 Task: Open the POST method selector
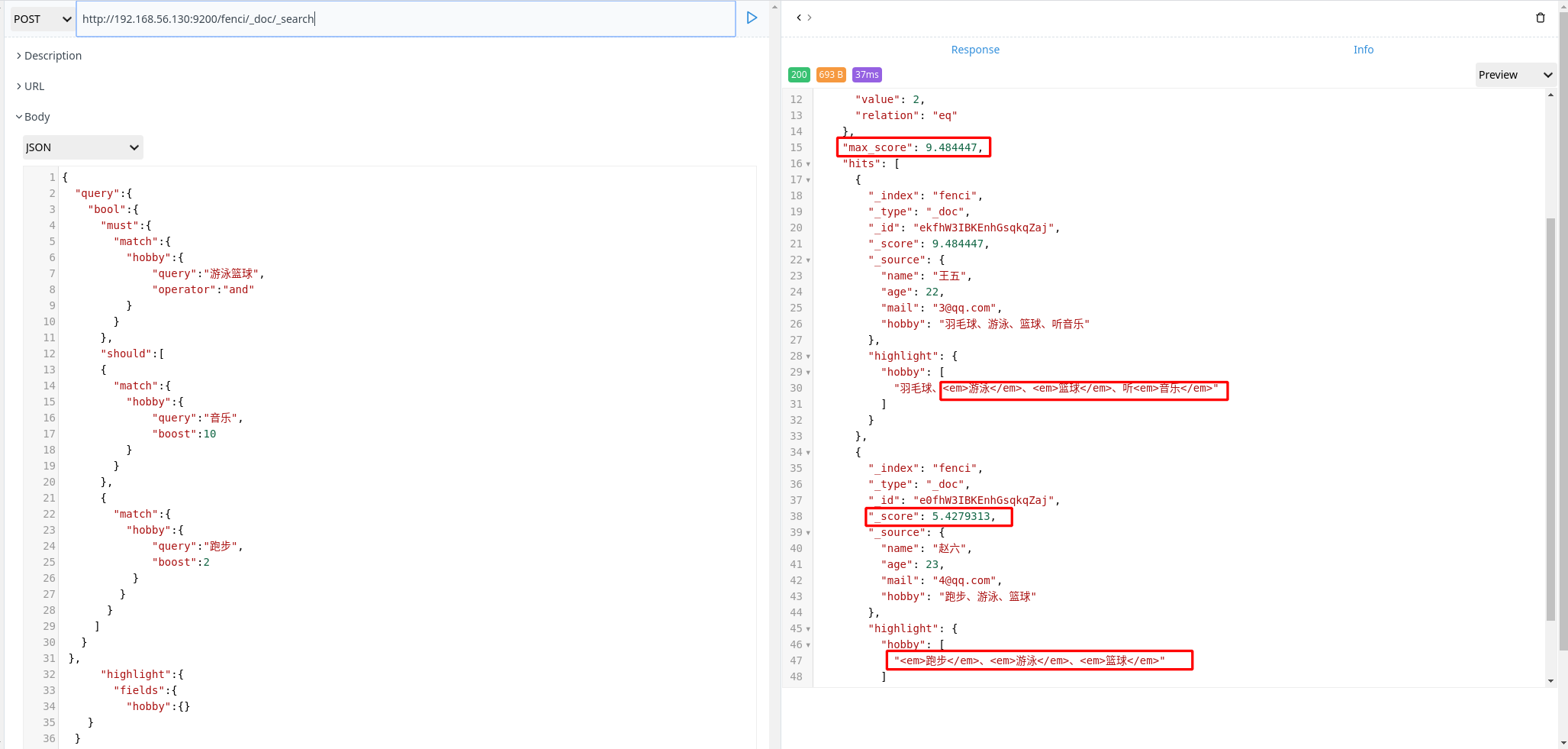41,18
